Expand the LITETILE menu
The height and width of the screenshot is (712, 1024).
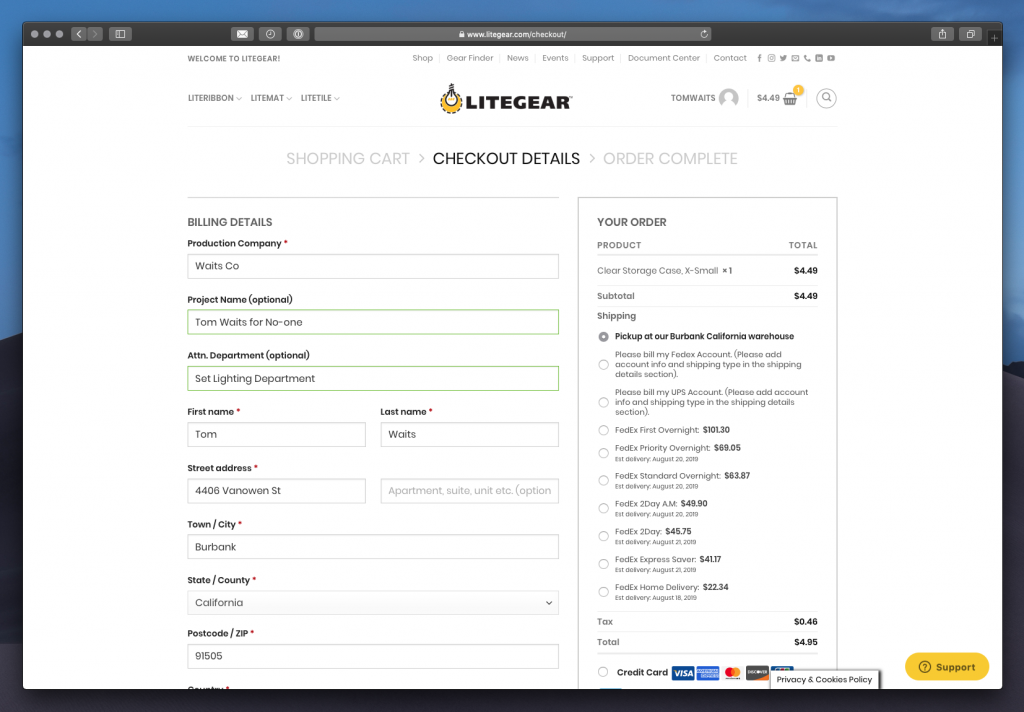pyautogui.click(x=320, y=98)
